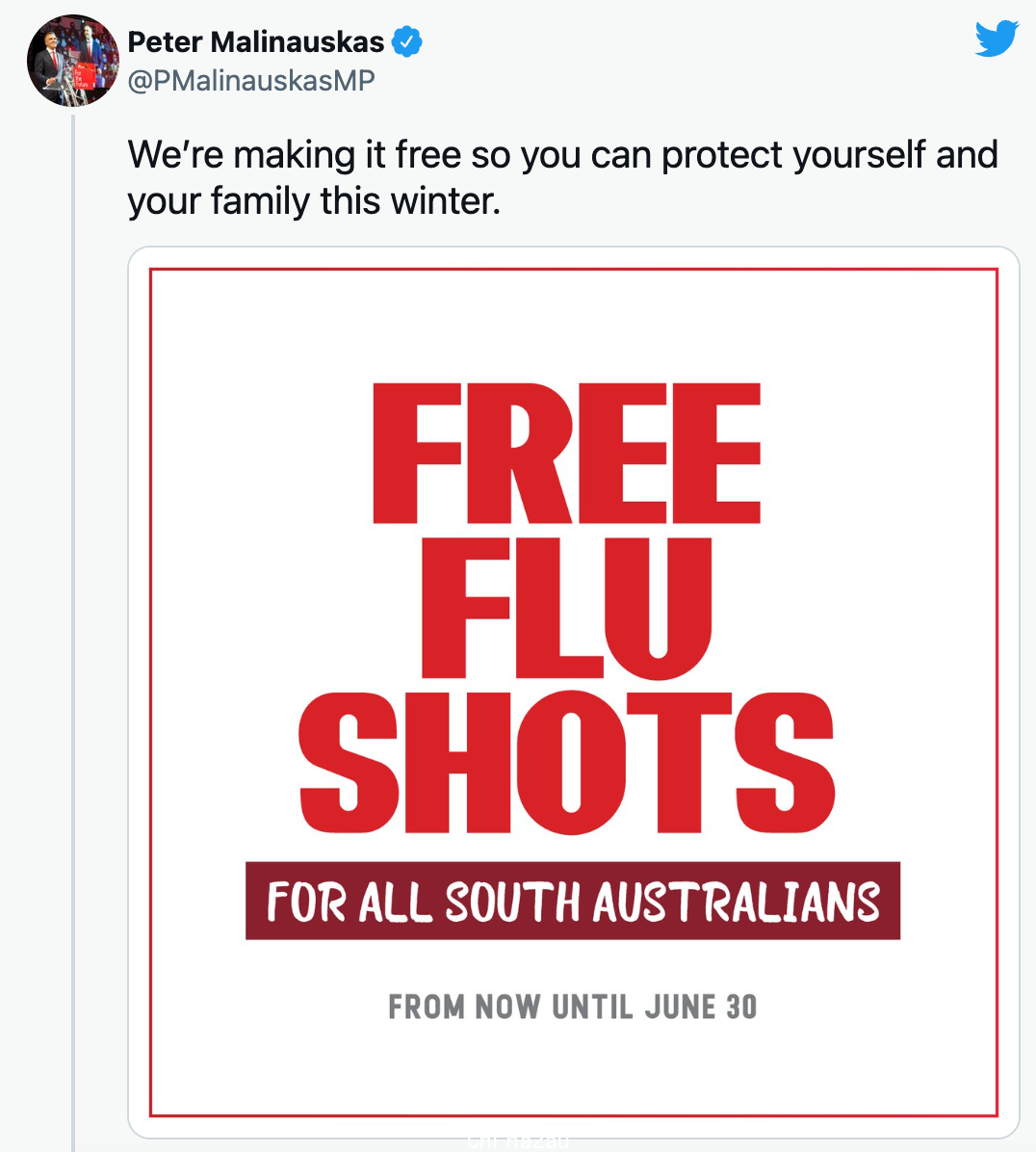Click the blue verified badge
Image resolution: width=1036 pixels, height=1152 pixels.
tap(406, 41)
